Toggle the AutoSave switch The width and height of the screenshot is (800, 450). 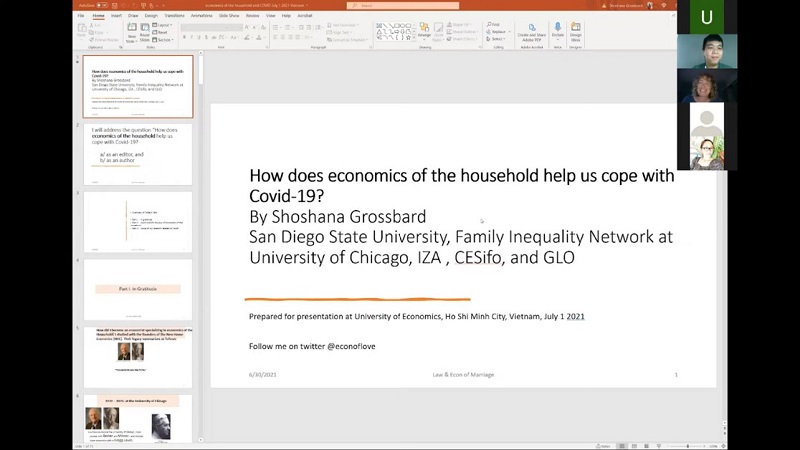coord(102,5)
